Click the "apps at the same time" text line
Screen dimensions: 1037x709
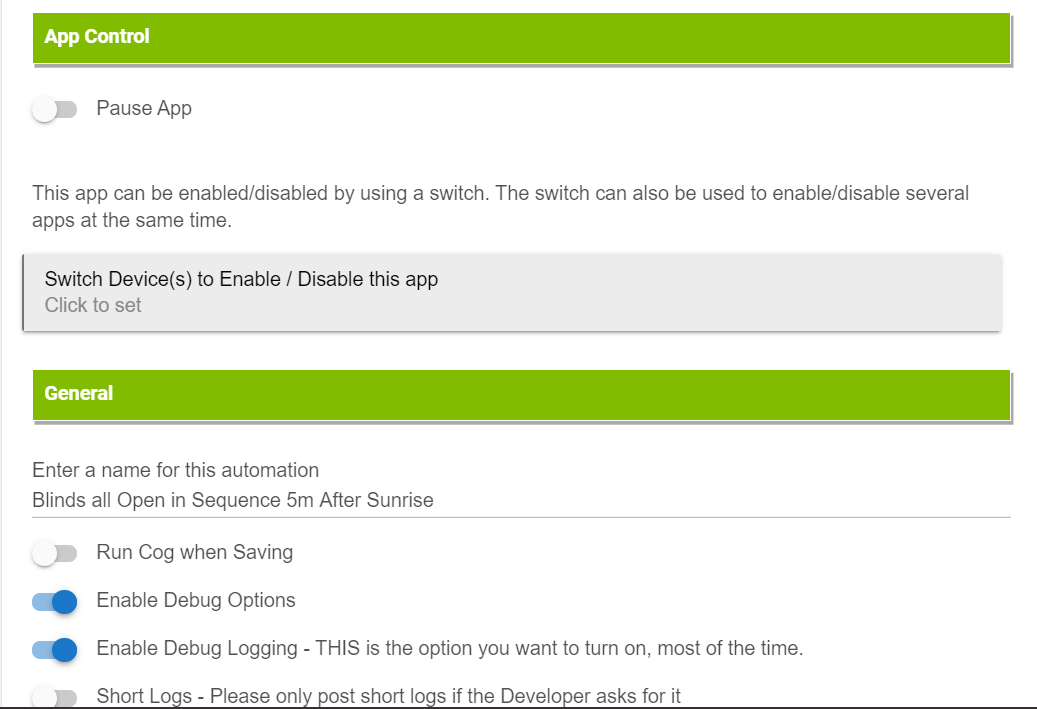coord(132,220)
